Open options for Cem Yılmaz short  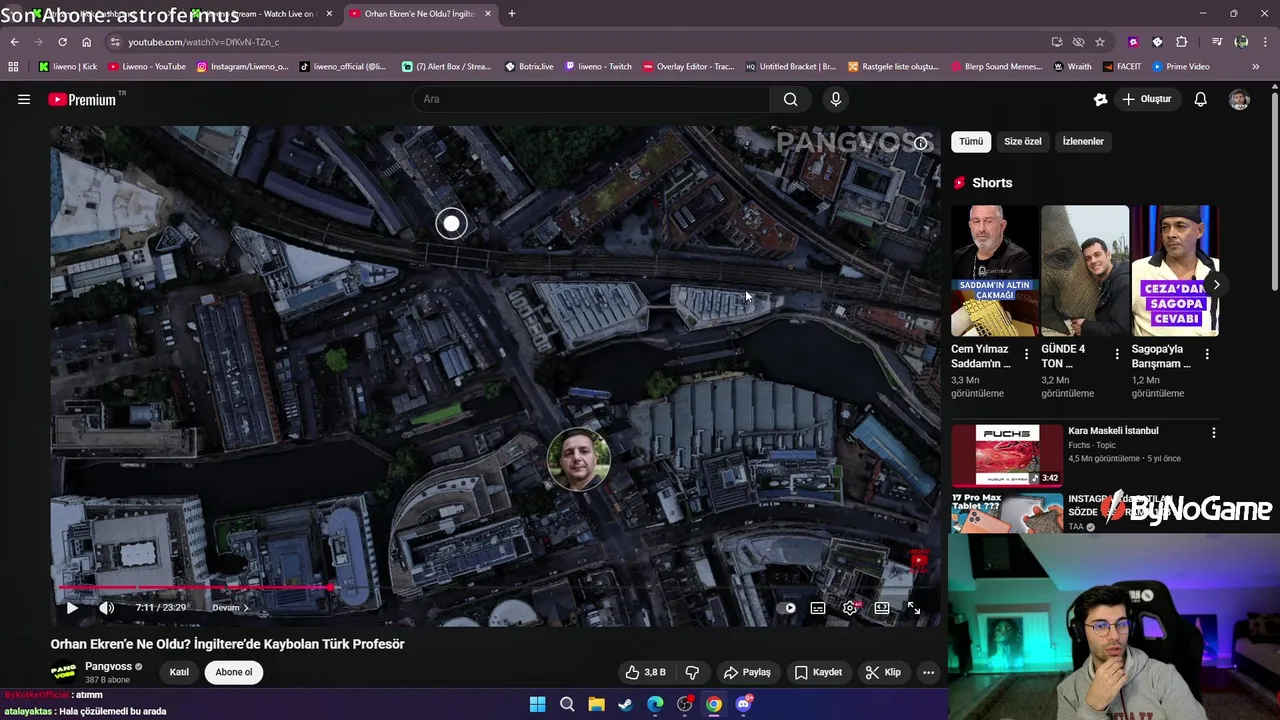coord(1026,354)
